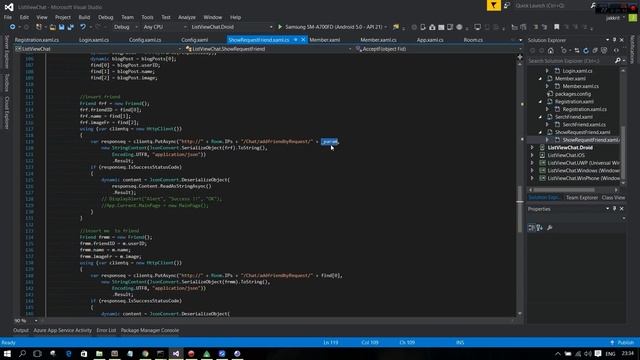Click the Windows Start button

[x=7, y=353]
